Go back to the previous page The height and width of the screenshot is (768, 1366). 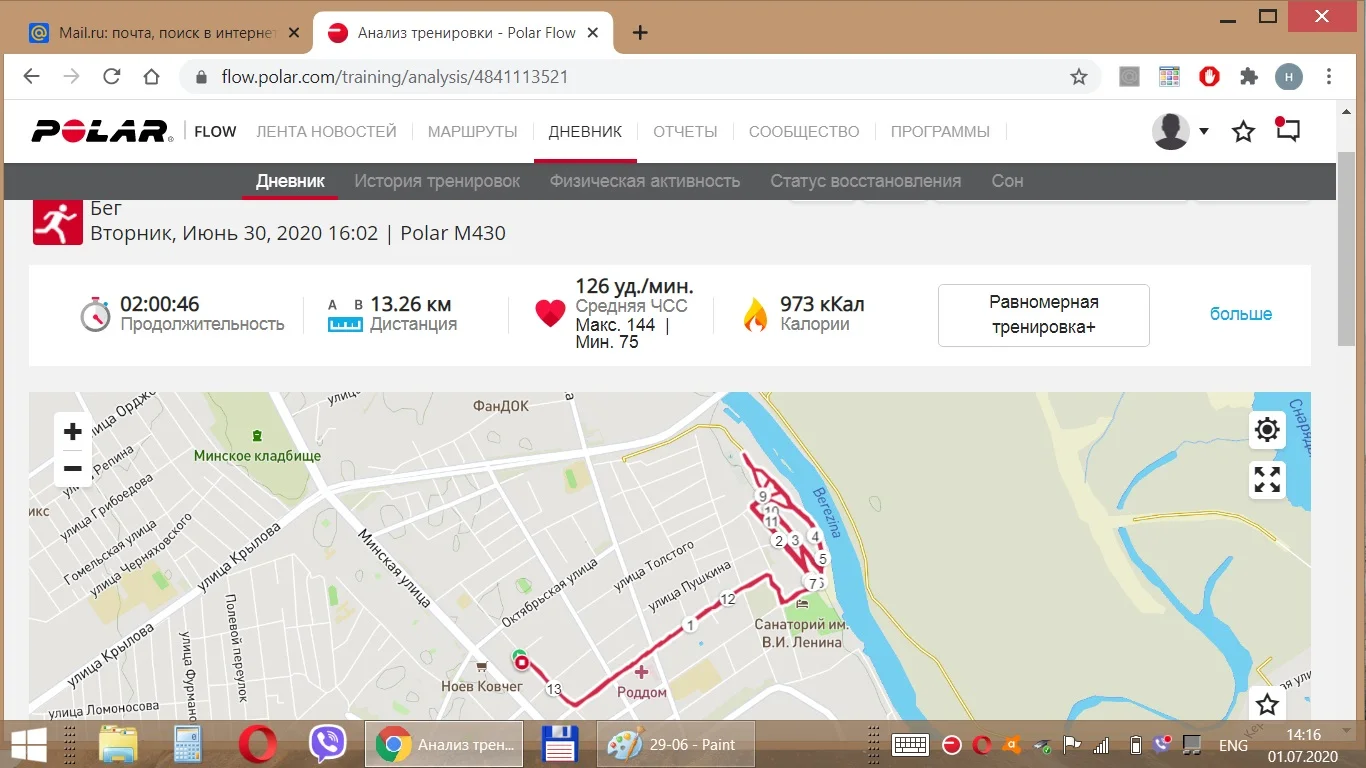click(x=32, y=76)
